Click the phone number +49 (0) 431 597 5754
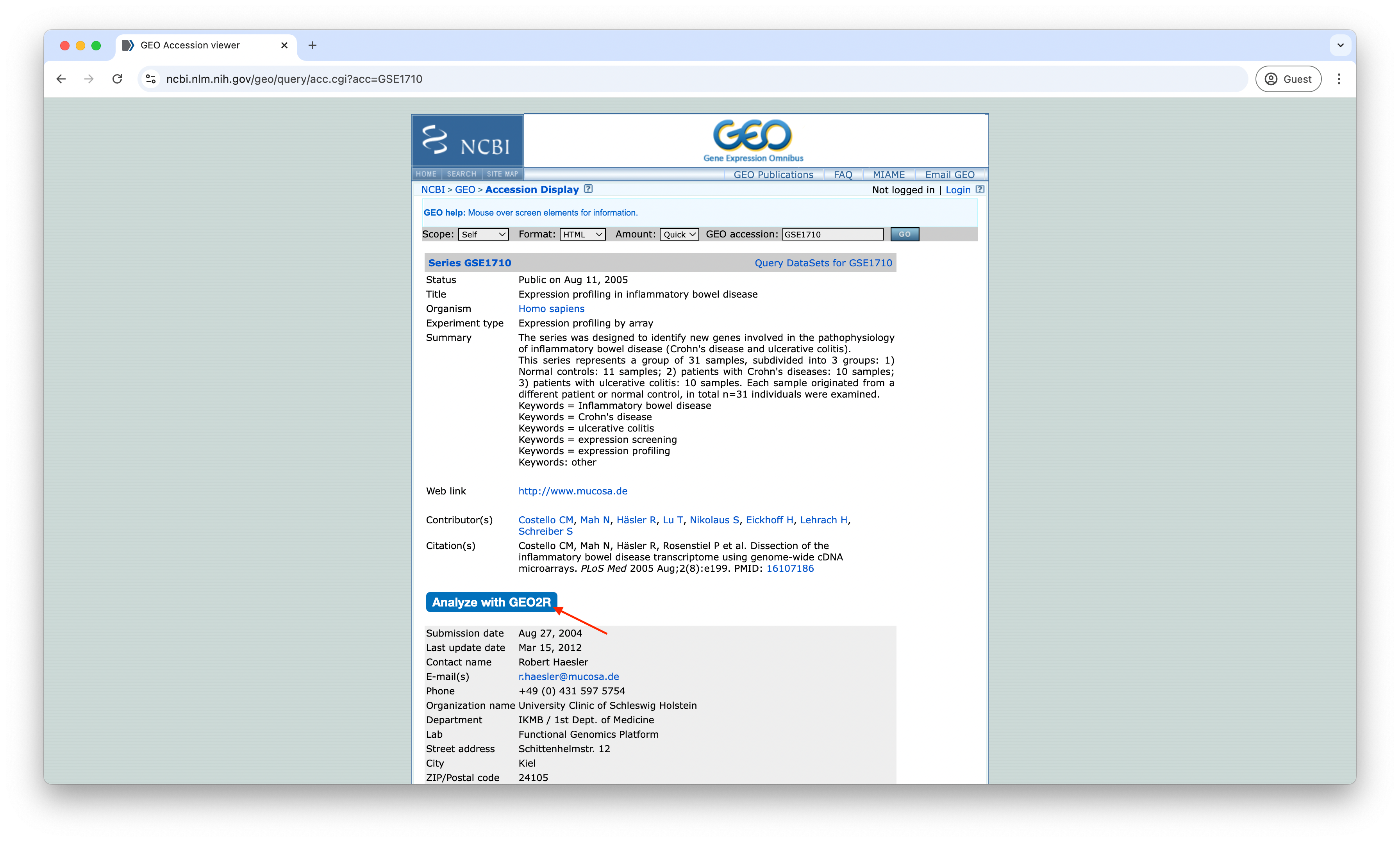The width and height of the screenshot is (1400, 842). click(x=571, y=691)
